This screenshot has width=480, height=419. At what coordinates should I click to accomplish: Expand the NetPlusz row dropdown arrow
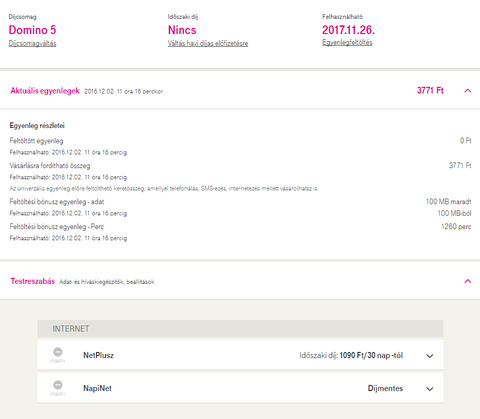(430, 356)
